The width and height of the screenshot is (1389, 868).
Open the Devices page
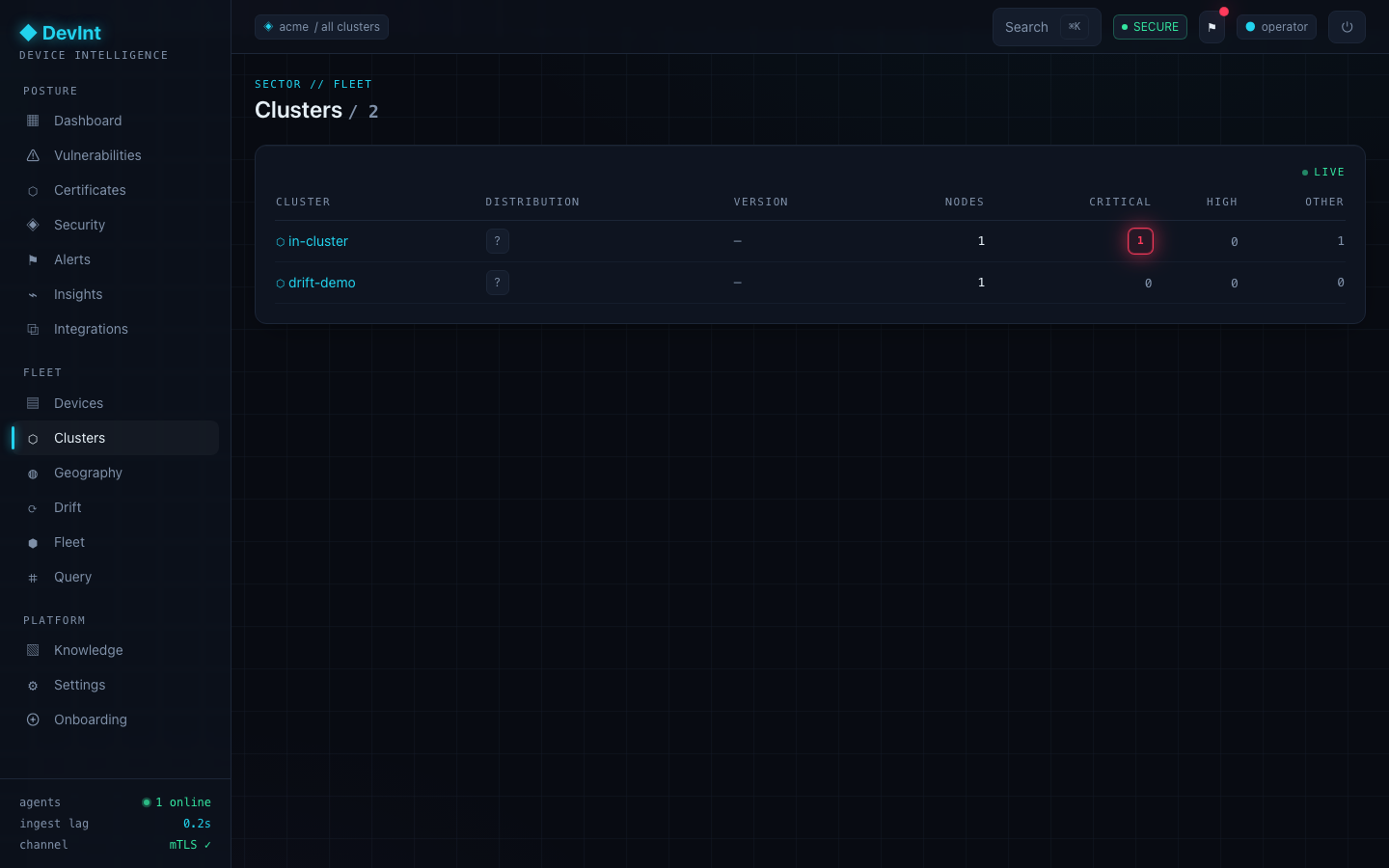(x=116, y=403)
